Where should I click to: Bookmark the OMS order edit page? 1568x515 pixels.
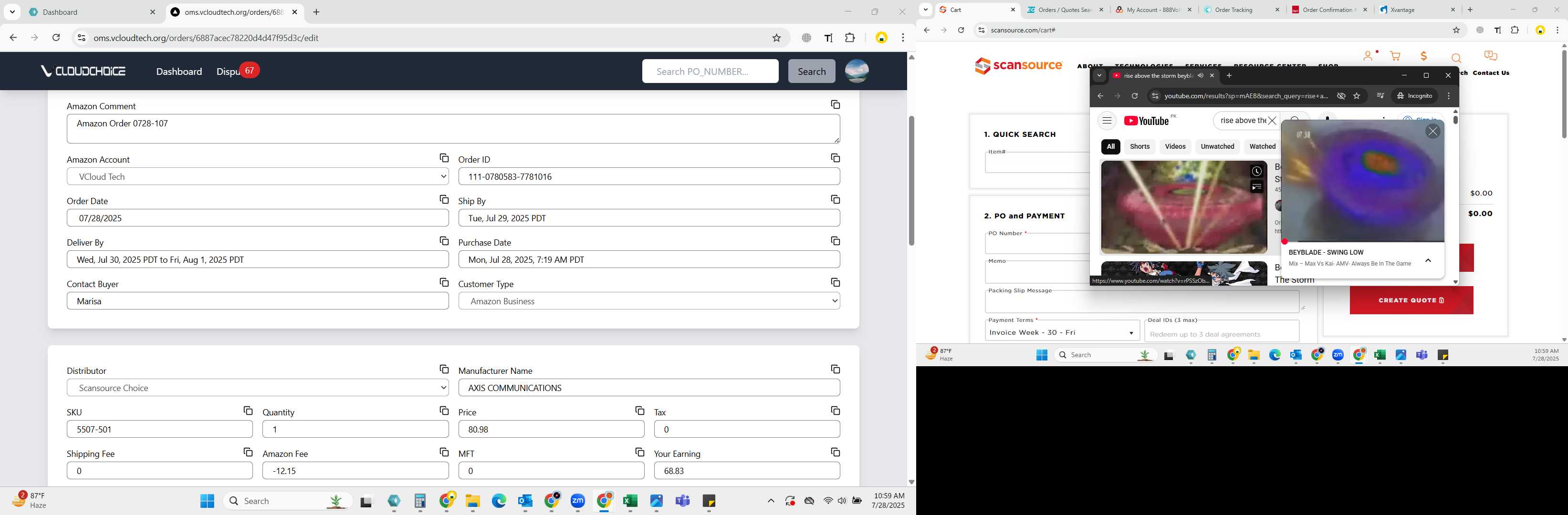[776, 38]
